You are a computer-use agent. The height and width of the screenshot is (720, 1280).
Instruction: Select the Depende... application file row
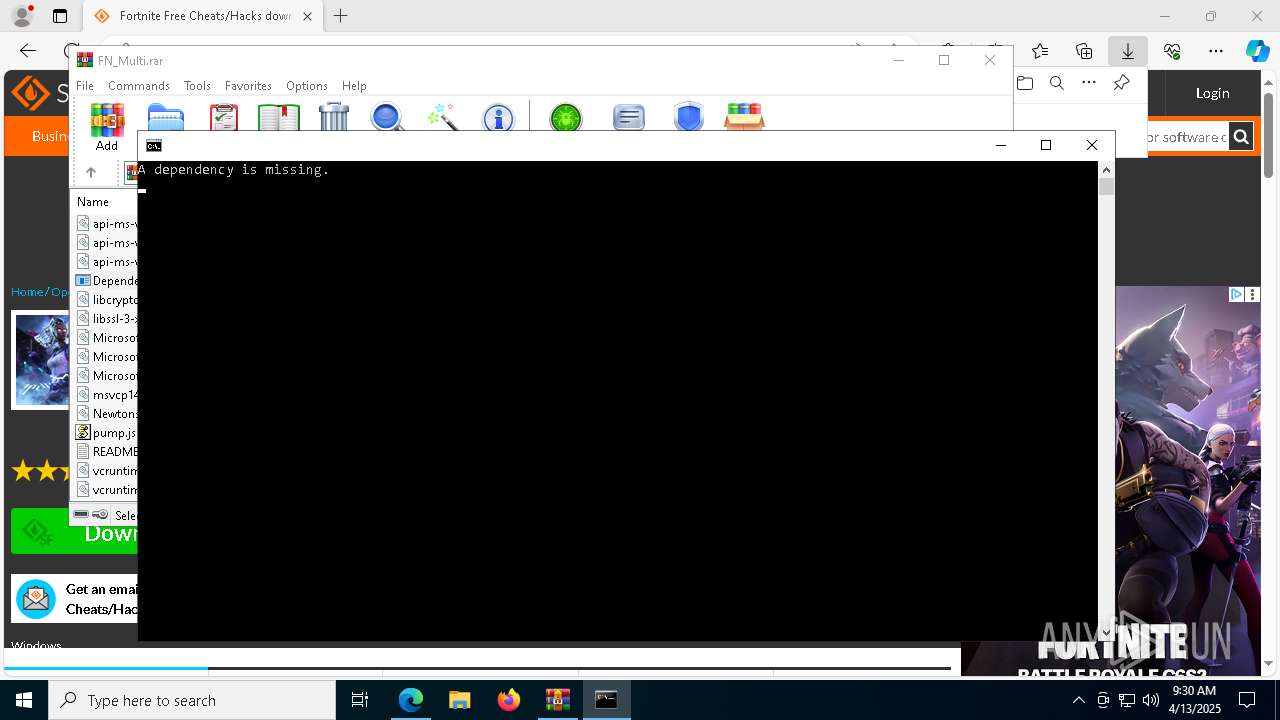(106, 281)
